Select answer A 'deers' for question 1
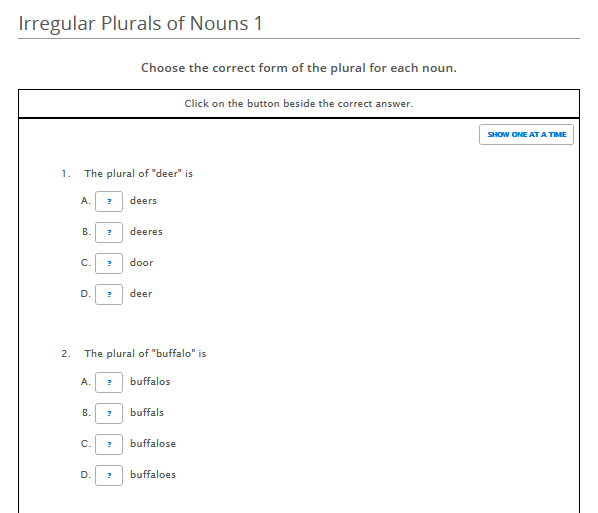 click(x=109, y=201)
